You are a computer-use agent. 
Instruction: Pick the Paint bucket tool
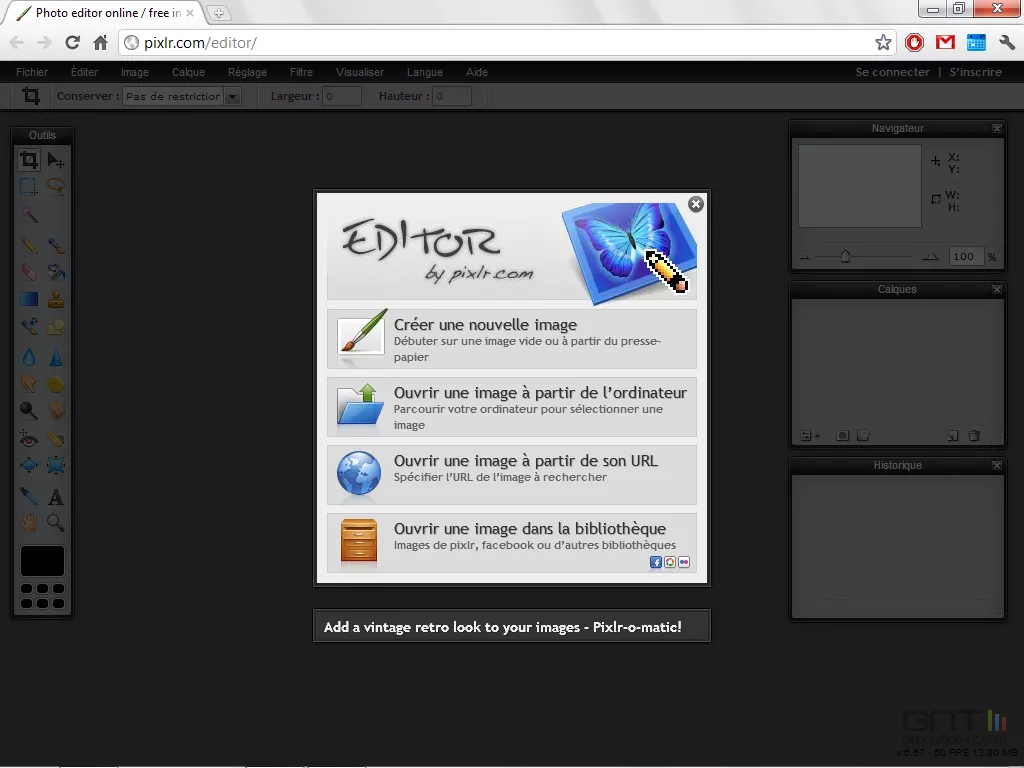click(x=56, y=269)
